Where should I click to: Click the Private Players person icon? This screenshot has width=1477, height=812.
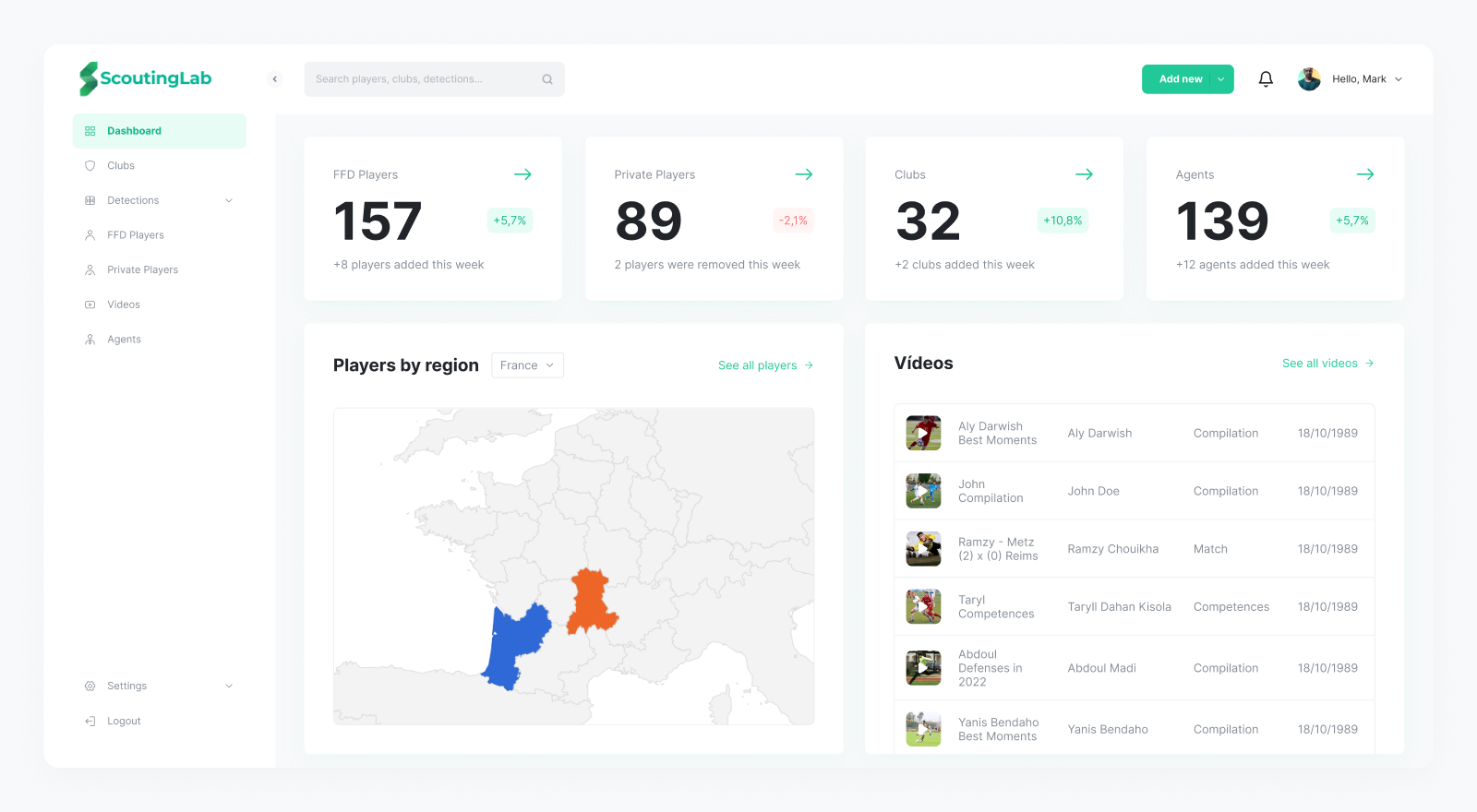[90, 270]
